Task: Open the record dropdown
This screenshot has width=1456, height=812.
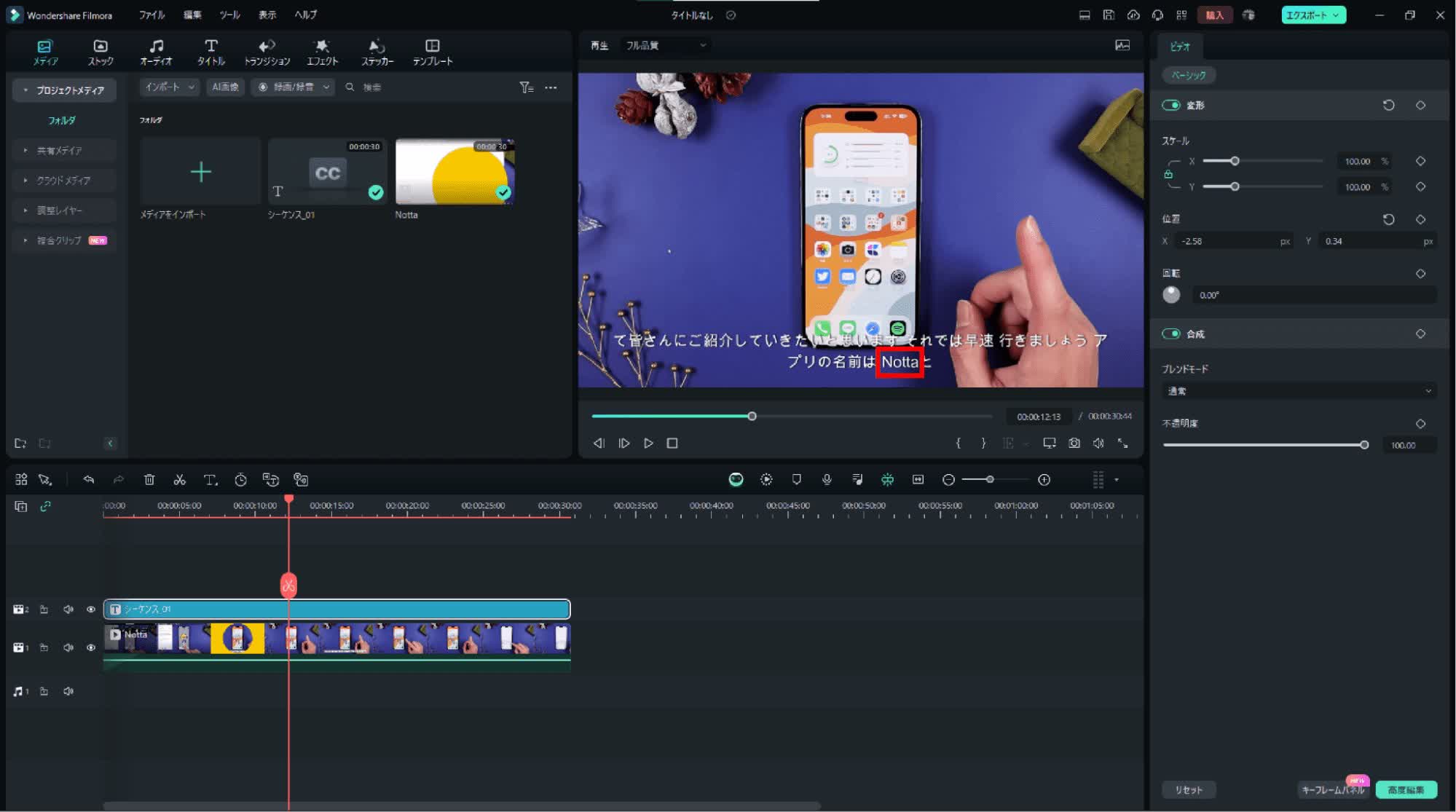Action: pyautogui.click(x=293, y=87)
